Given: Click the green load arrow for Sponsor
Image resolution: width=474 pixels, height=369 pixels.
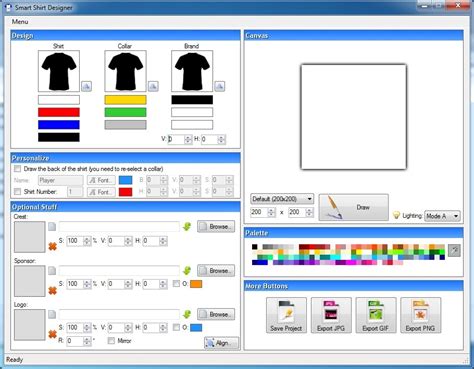Looking at the screenshot, I should coord(187,270).
